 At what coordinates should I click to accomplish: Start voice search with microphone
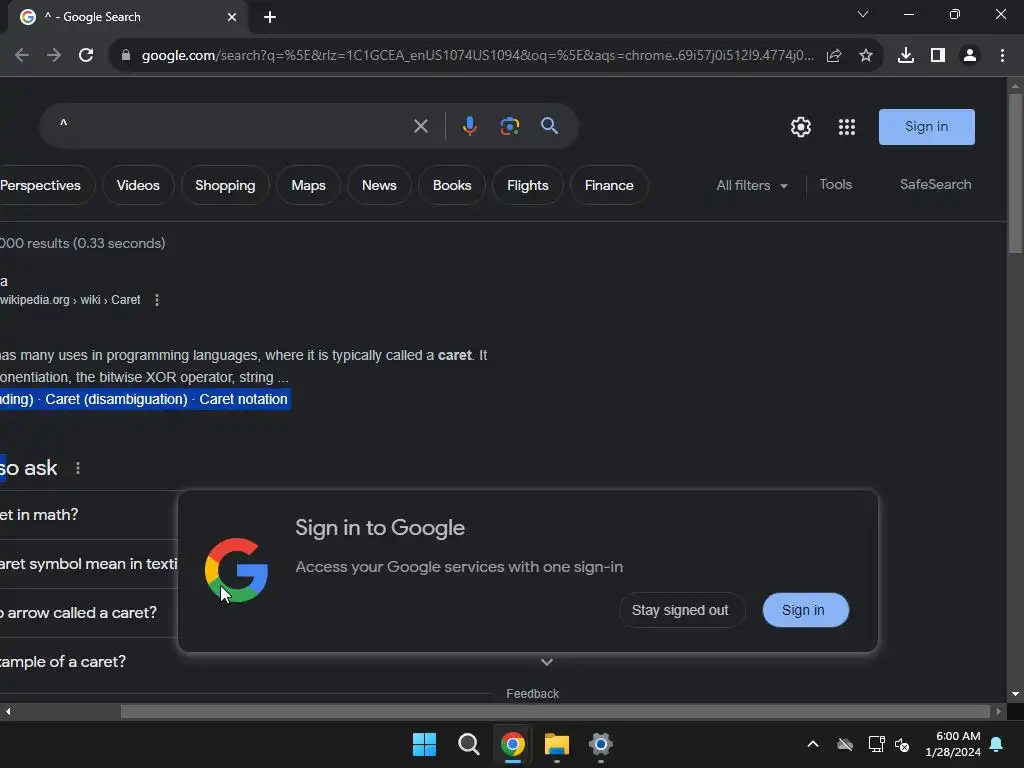pyautogui.click(x=470, y=126)
